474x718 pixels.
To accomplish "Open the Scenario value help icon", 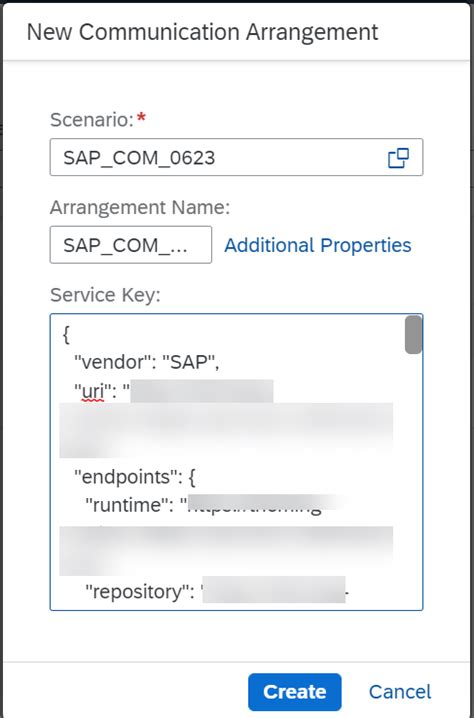I will pyautogui.click(x=398, y=158).
